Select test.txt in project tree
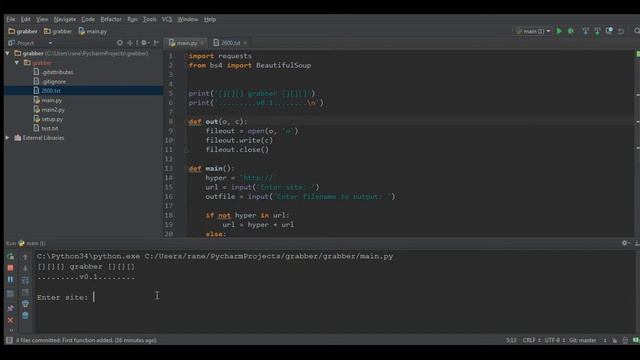The height and width of the screenshot is (360, 640). [x=46, y=129]
